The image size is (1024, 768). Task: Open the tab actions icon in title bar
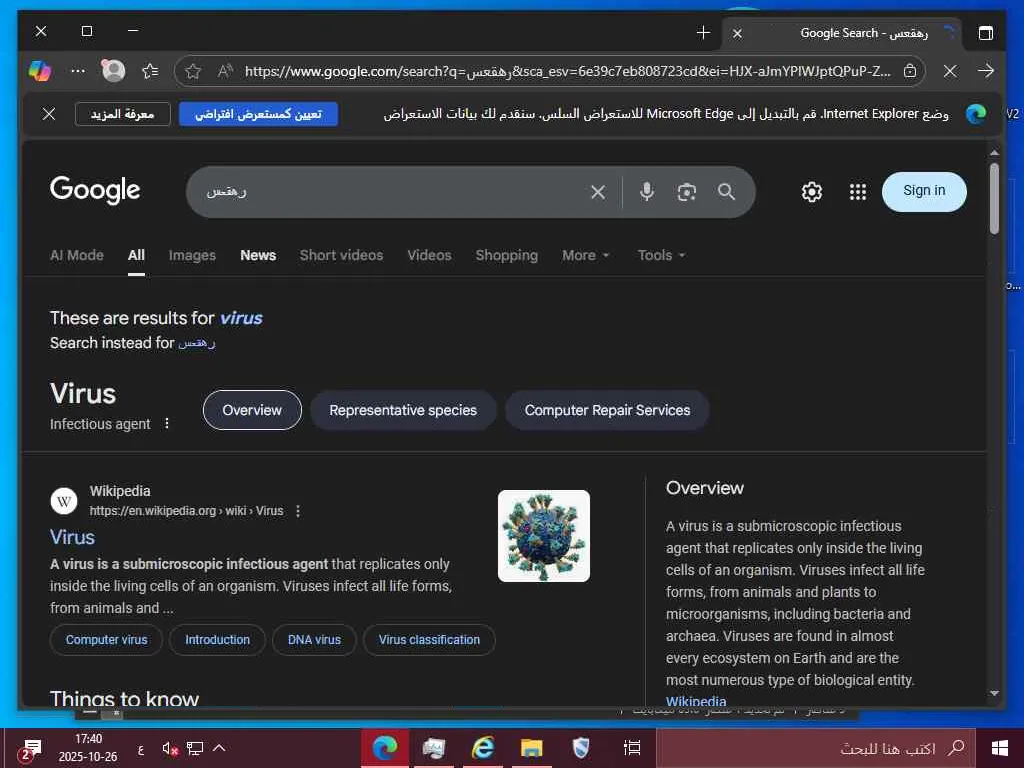coord(985,32)
